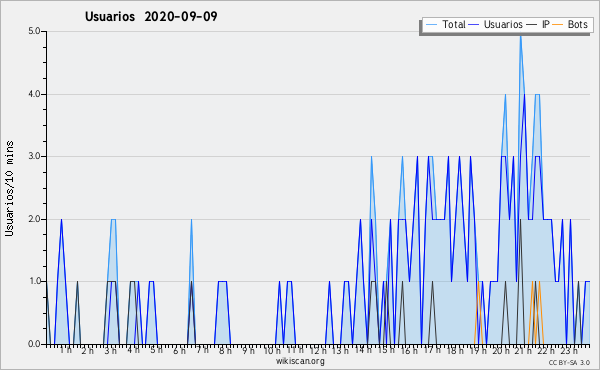Click the '10 h' x-axis label
The image size is (600, 370).
coord(271,350)
